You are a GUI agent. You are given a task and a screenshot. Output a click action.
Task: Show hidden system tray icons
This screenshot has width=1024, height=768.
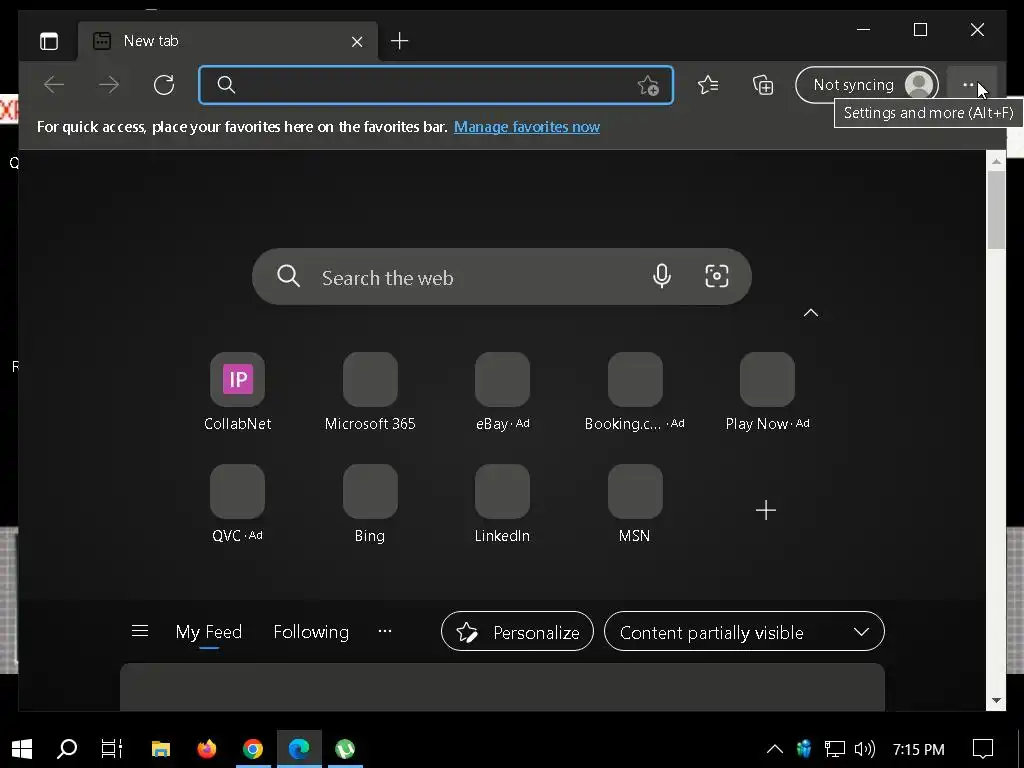point(775,749)
